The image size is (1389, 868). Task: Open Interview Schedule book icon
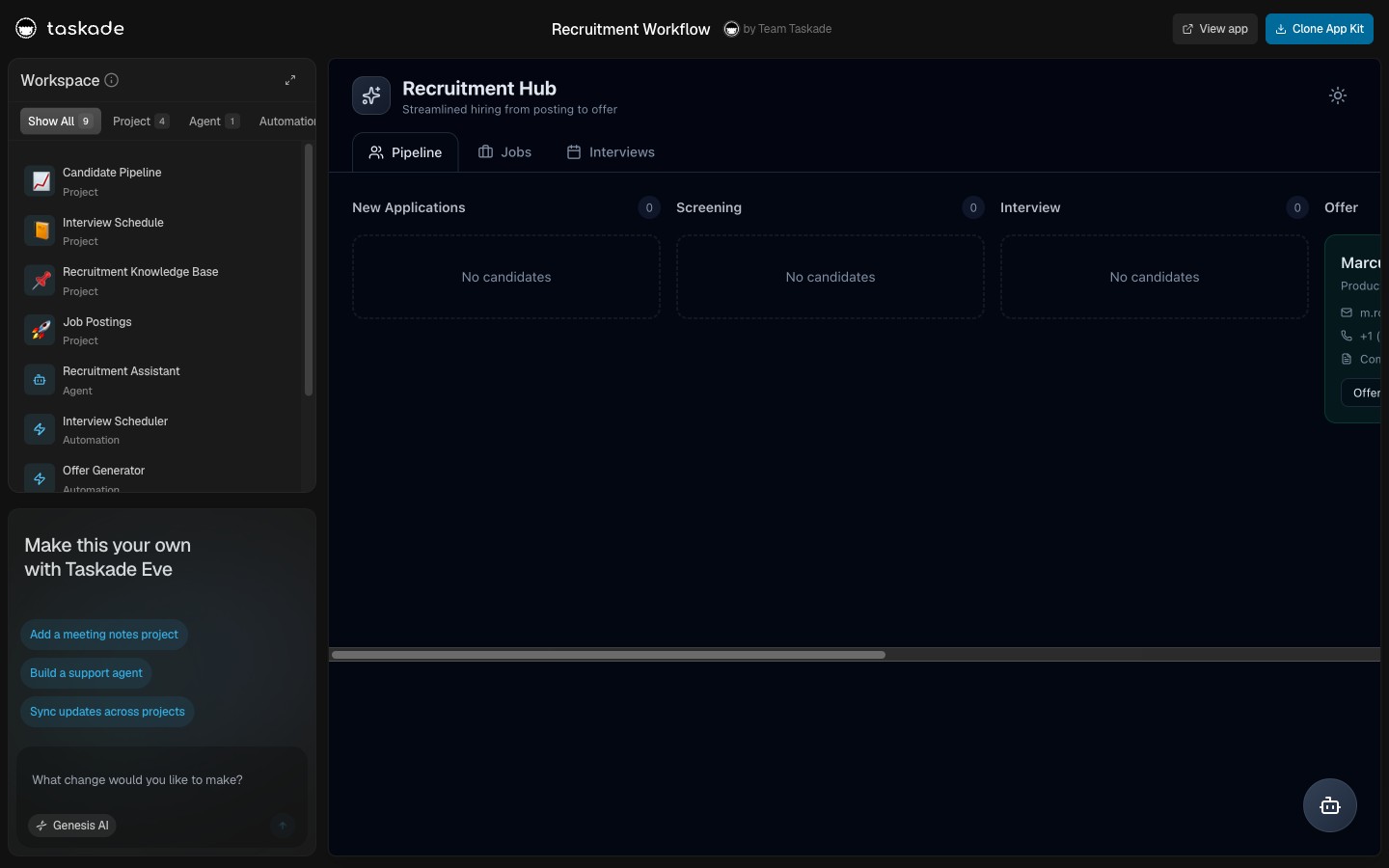[x=41, y=231]
